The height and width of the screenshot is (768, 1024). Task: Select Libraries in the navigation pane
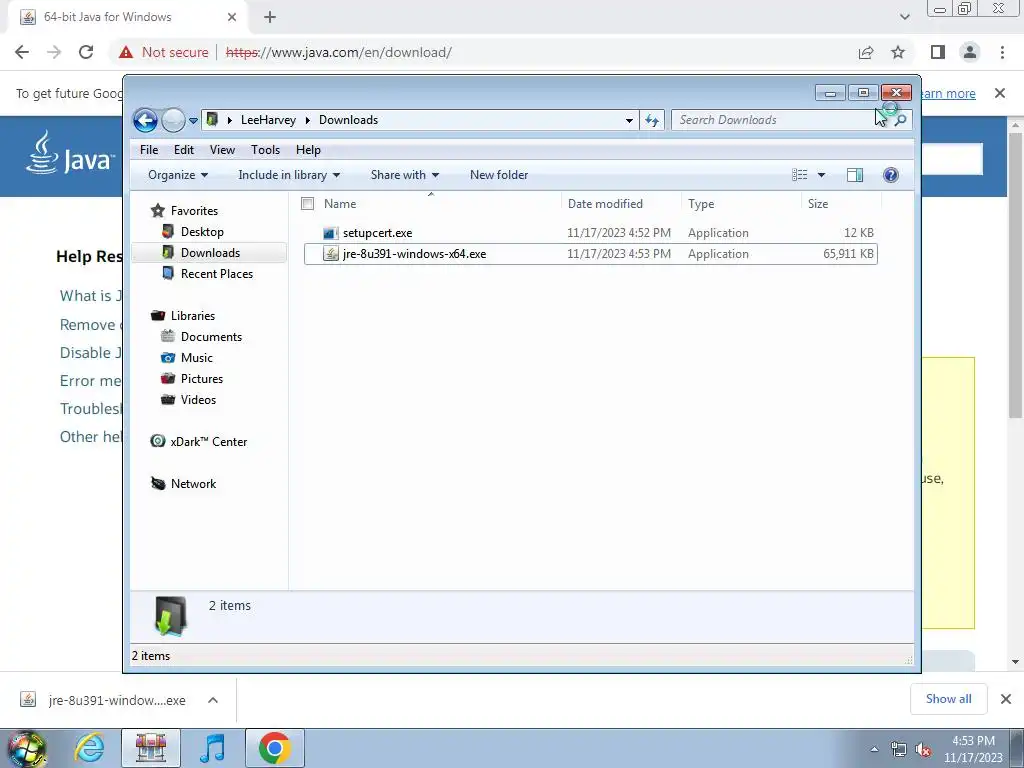click(193, 315)
